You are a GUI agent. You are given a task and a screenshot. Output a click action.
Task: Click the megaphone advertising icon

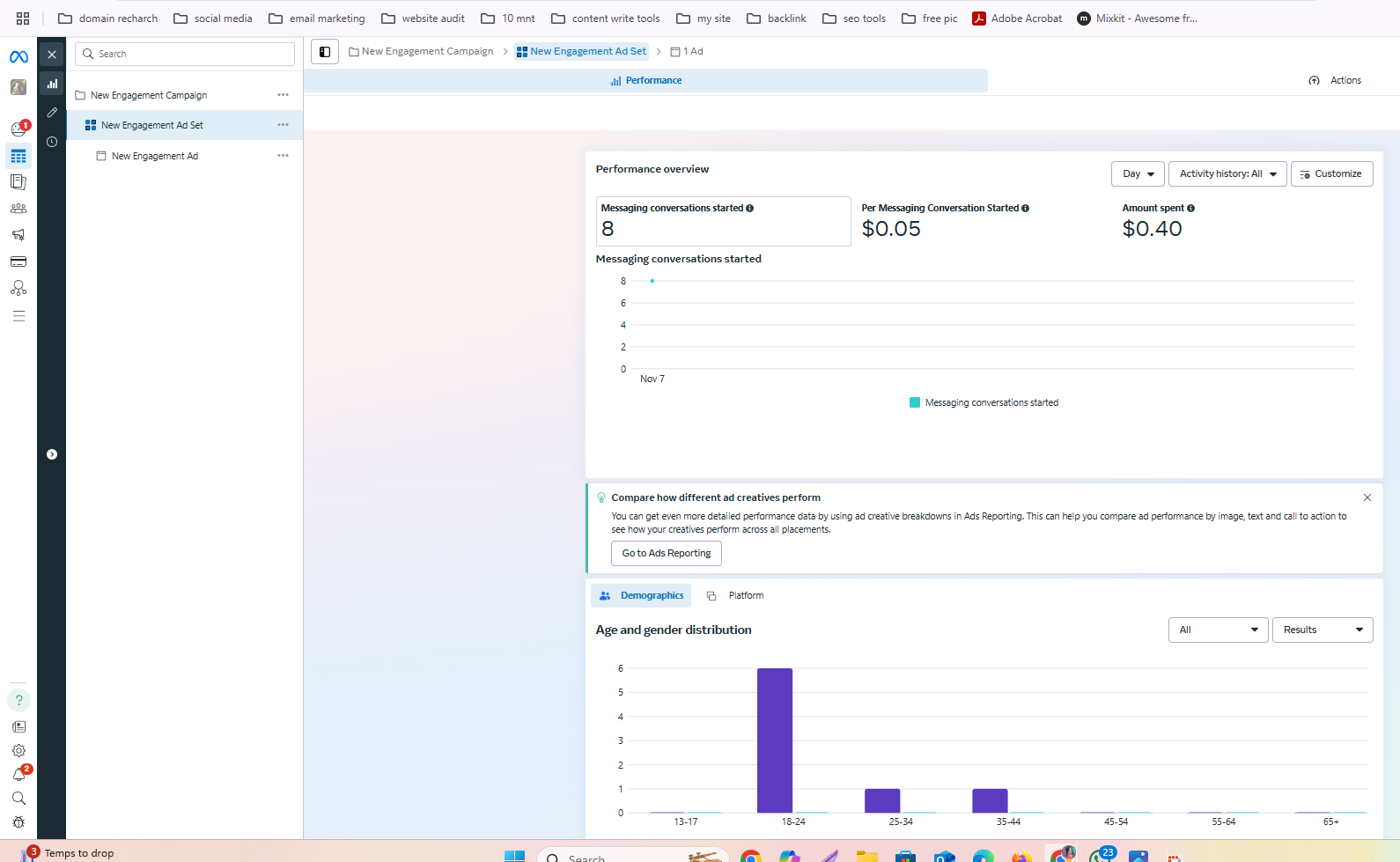(x=18, y=235)
